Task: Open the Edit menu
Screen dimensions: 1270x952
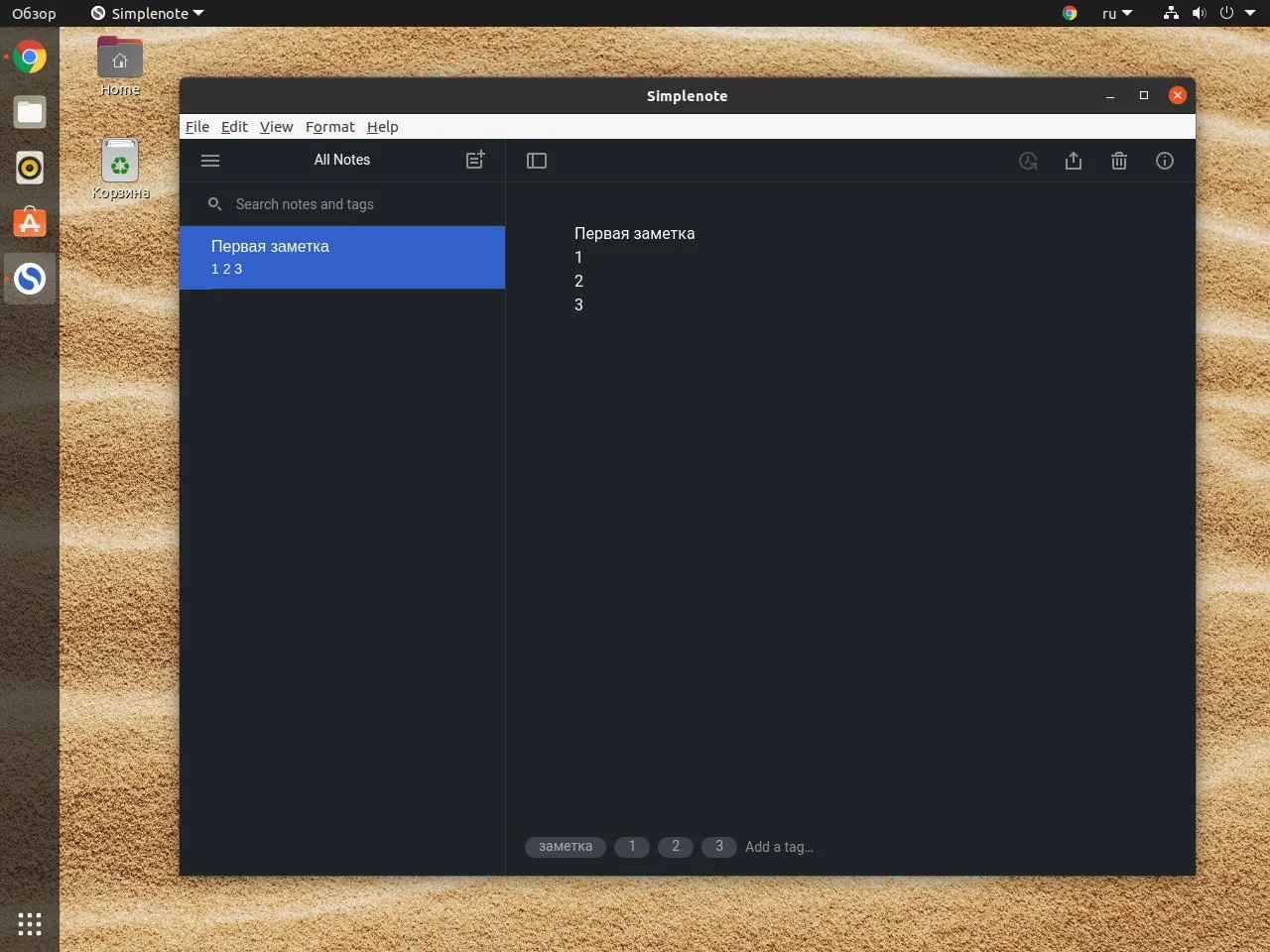Action: [x=234, y=127]
